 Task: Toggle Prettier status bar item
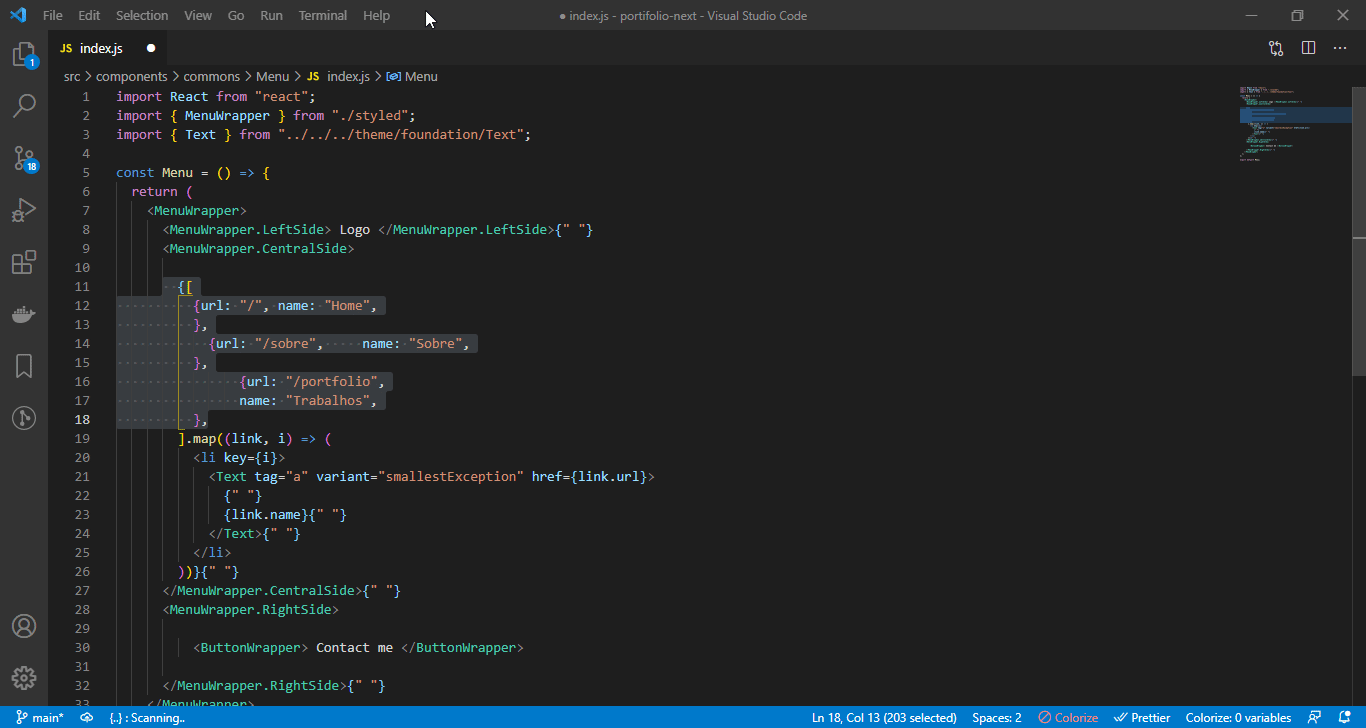1142,717
